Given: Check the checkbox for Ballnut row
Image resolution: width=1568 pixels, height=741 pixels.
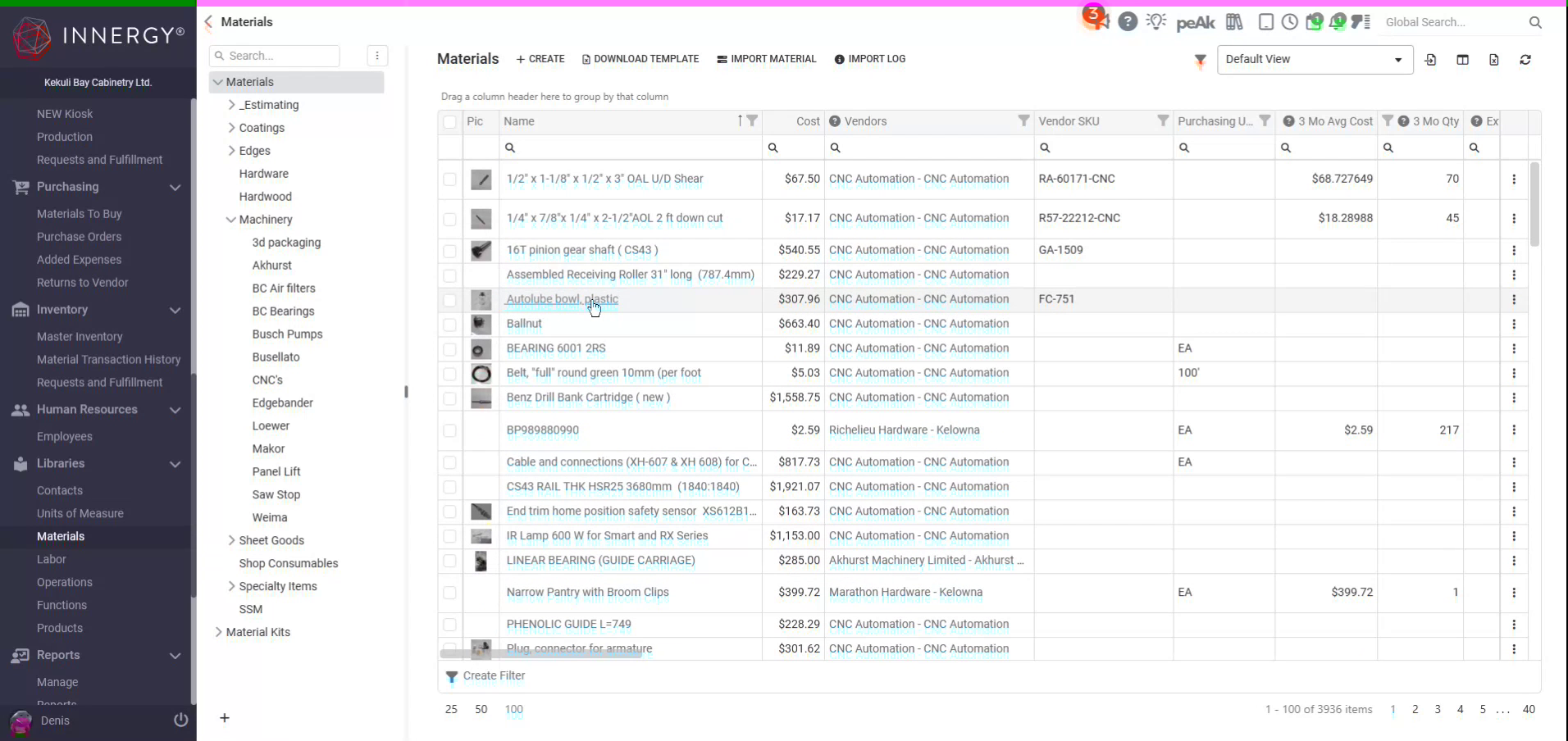Looking at the screenshot, I should 450,325.
